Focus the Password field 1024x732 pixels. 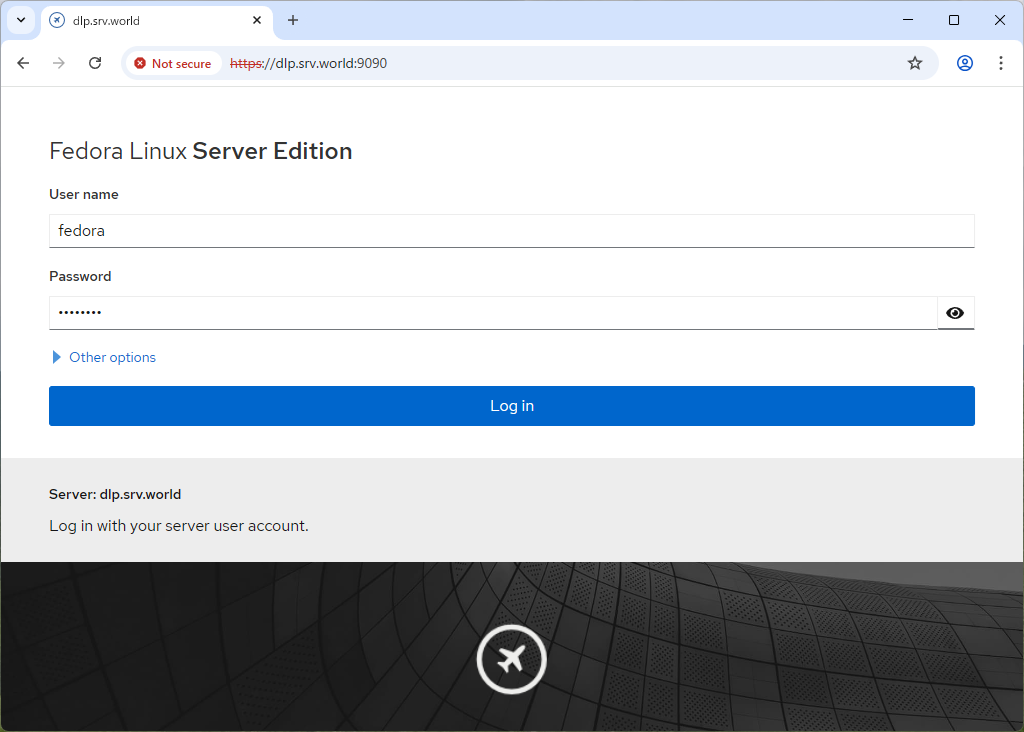coord(493,313)
